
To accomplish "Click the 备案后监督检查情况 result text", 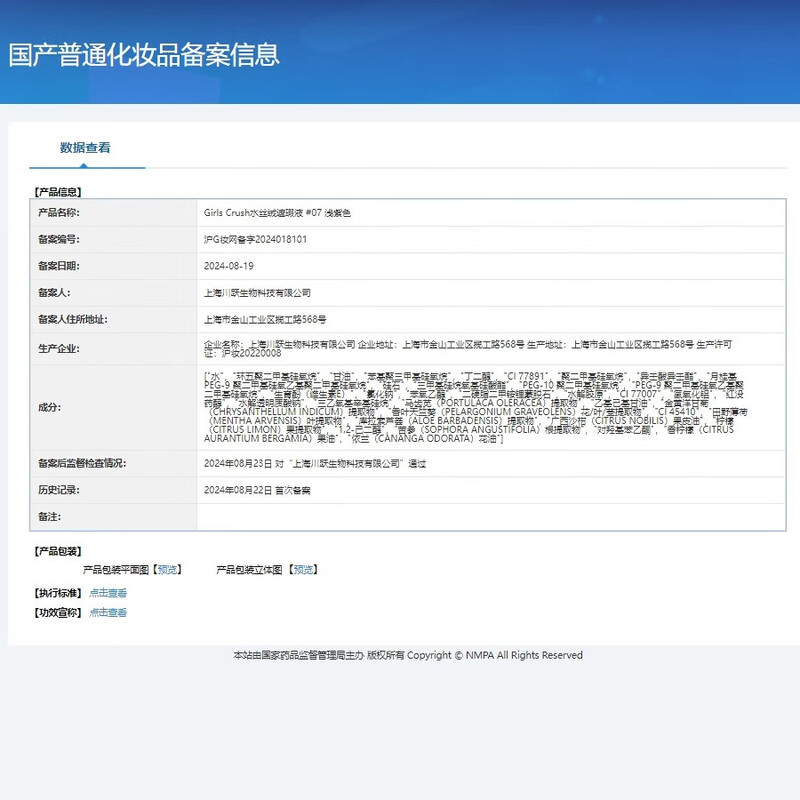I will click(314, 464).
